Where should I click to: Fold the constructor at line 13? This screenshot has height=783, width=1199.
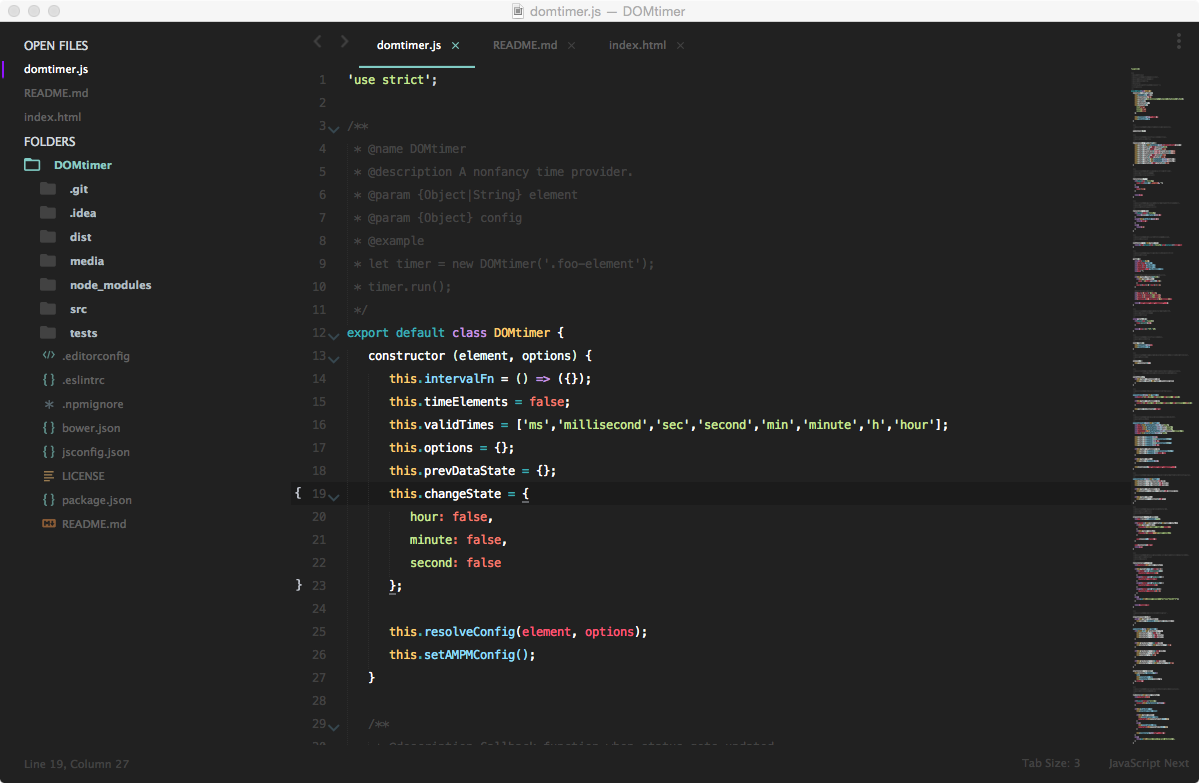[x=334, y=358]
